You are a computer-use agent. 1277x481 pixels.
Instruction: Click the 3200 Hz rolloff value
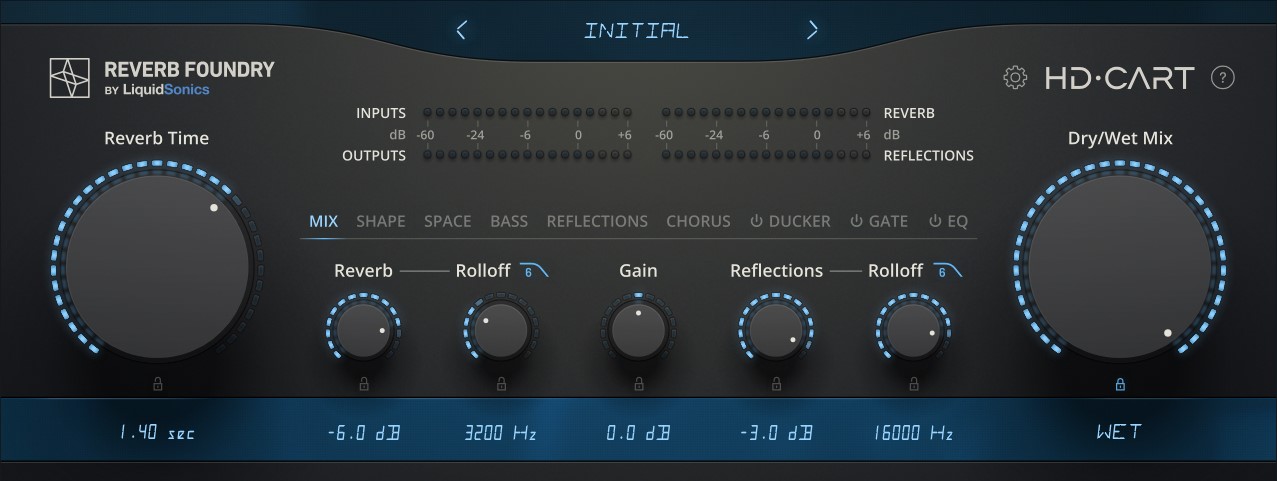click(x=501, y=433)
